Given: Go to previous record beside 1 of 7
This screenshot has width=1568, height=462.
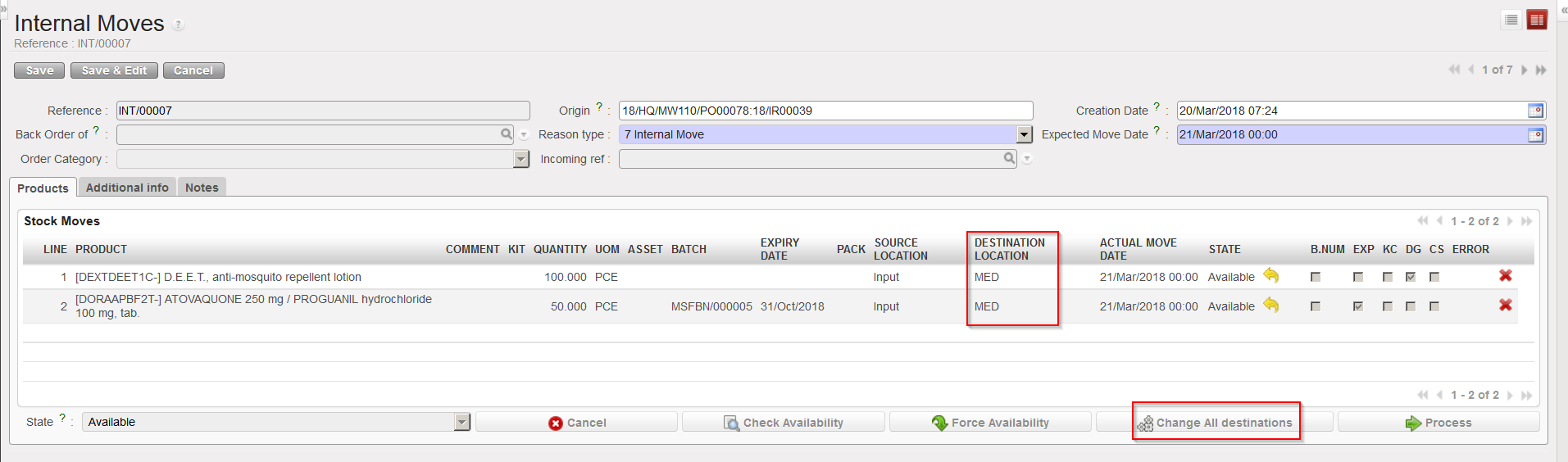Looking at the screenshot, I should coord(1471,70).
